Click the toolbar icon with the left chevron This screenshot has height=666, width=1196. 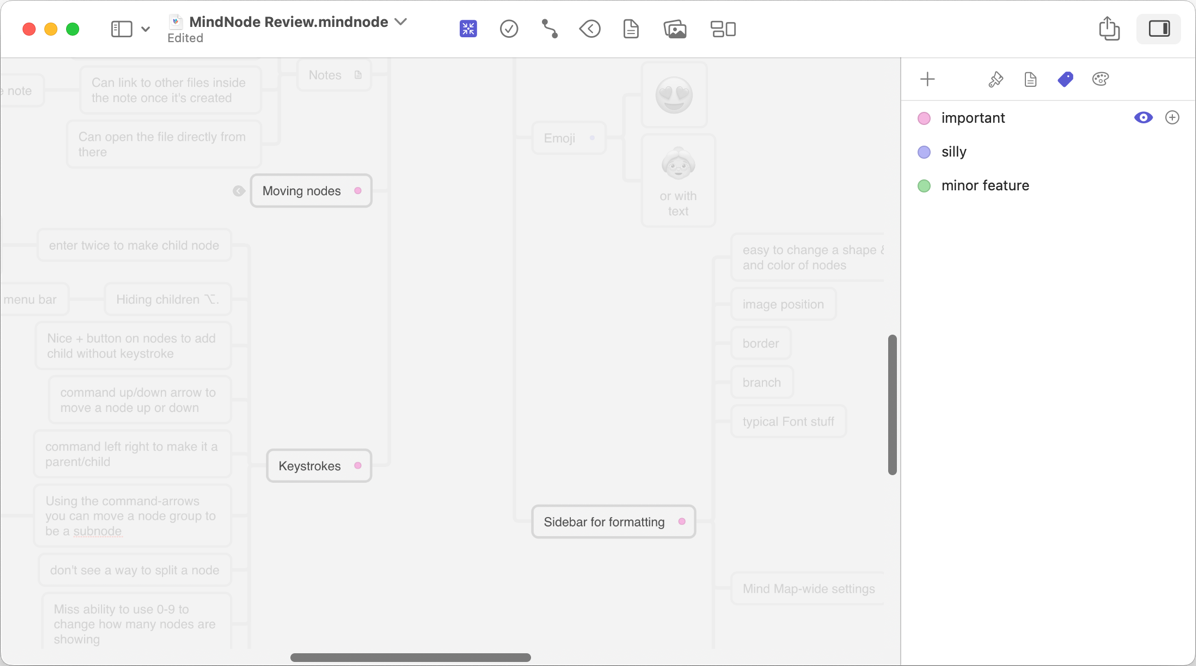coord(590,29)
